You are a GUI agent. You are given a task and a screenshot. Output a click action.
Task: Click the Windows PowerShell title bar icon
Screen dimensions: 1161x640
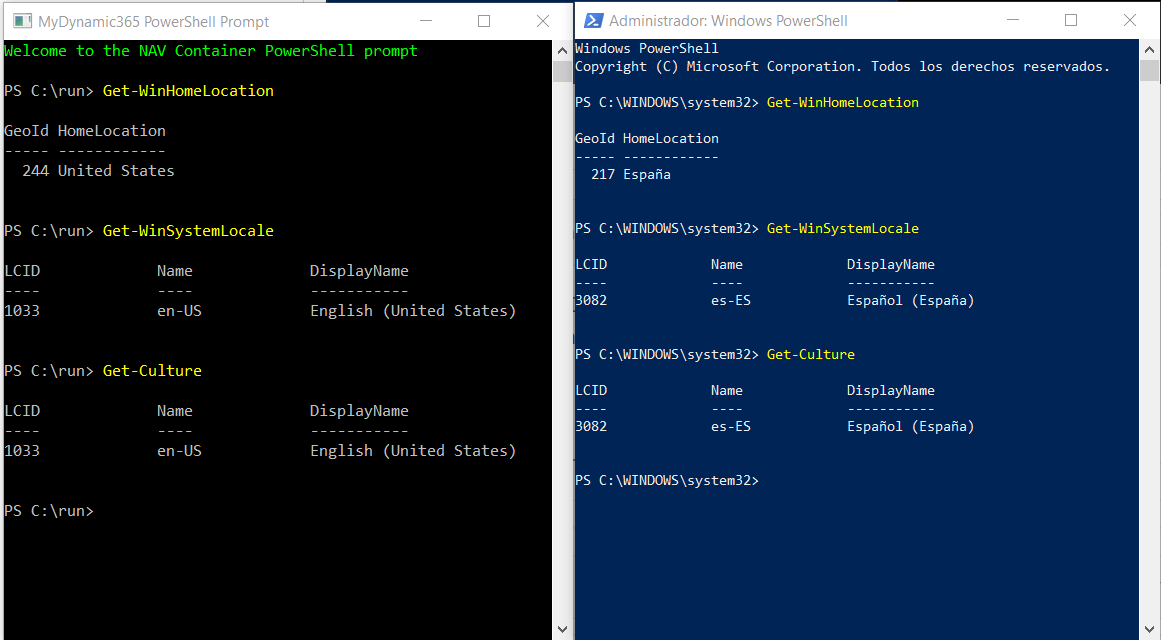(x=594, y=21)
